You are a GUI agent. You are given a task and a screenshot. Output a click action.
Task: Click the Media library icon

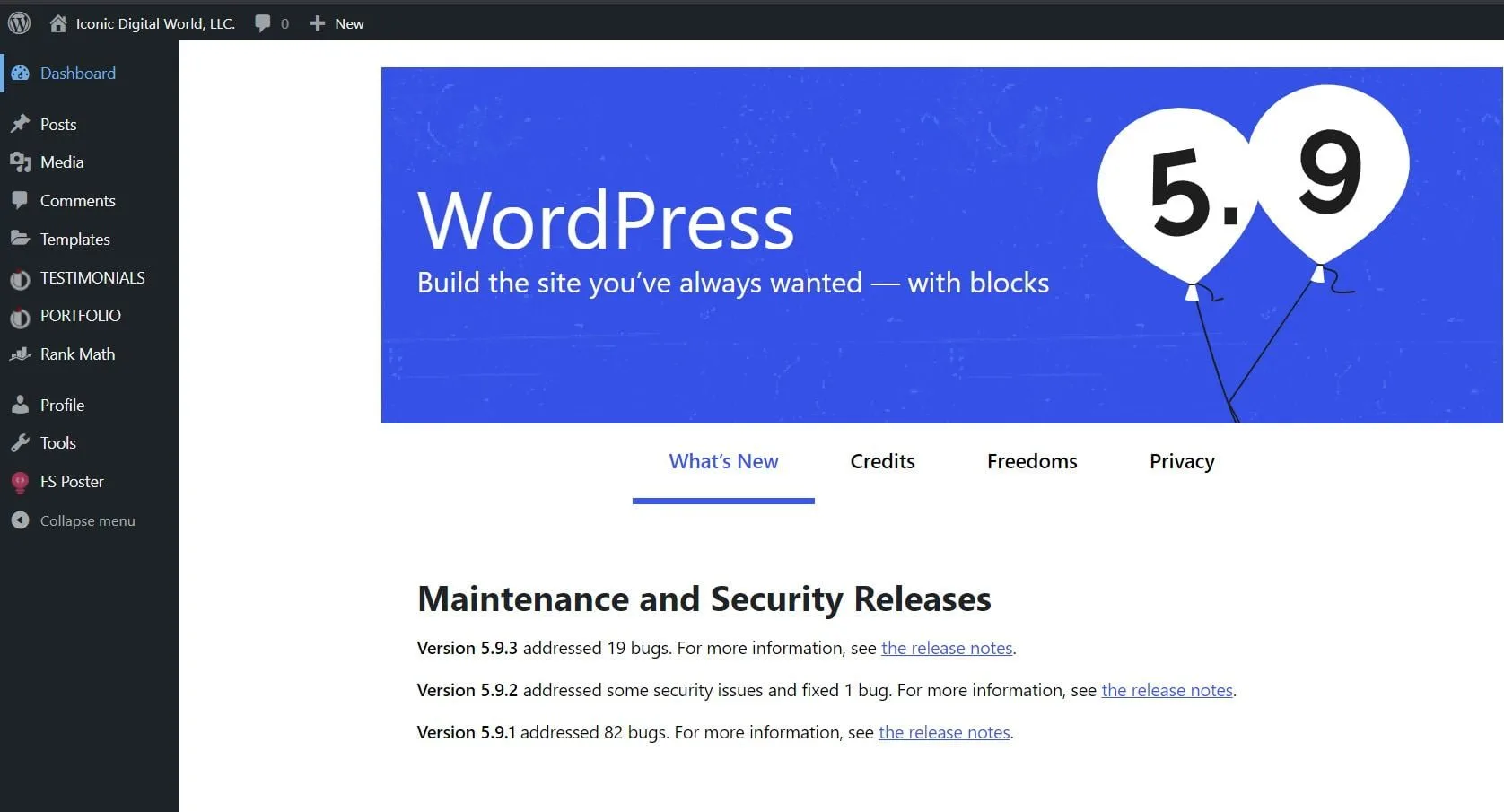point(20,162)
